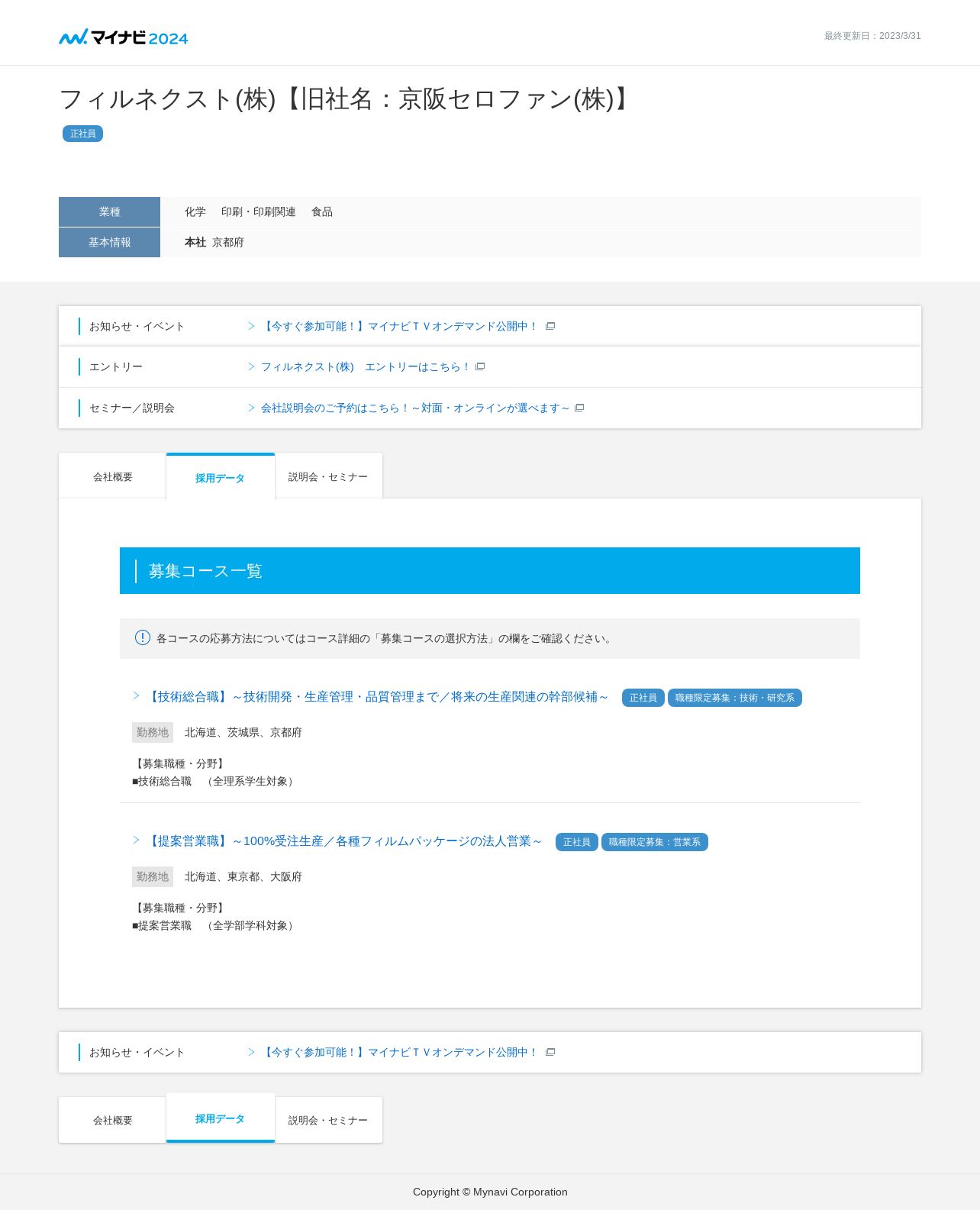Open upper 説明会・セミナー tab
The height and width of the screenshot is (1210, 980).
point(328,476)
